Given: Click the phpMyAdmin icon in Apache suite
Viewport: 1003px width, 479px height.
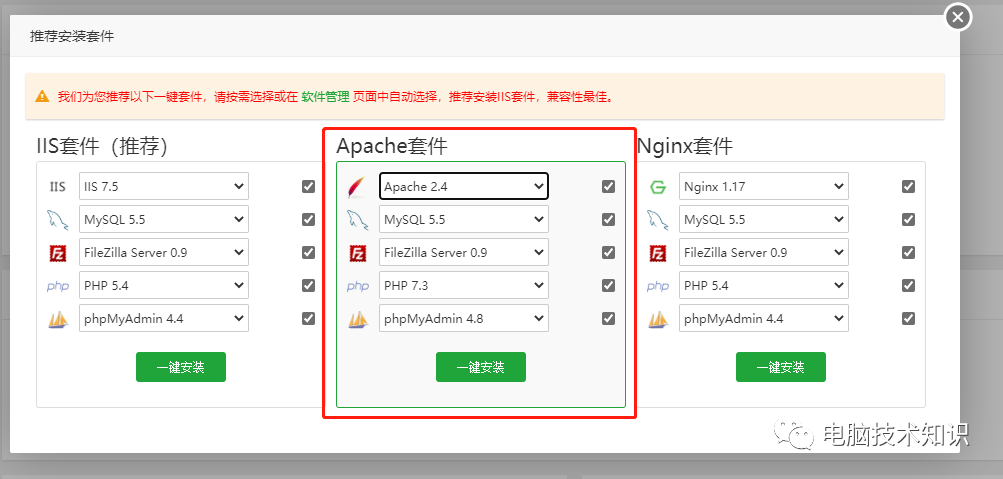Looking at the screenshot, I should 358,319.
